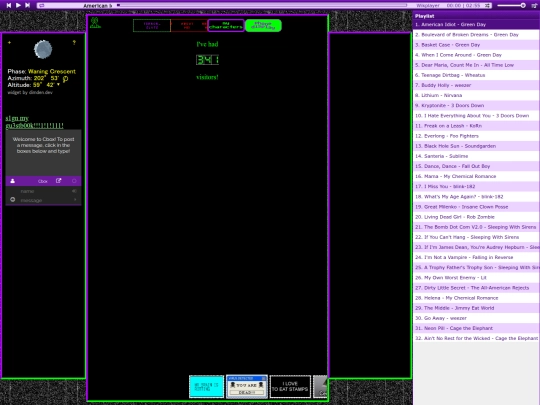The image size is (540, 405).
Task: Seek within the song progress bar
Action: coord(262,6)
